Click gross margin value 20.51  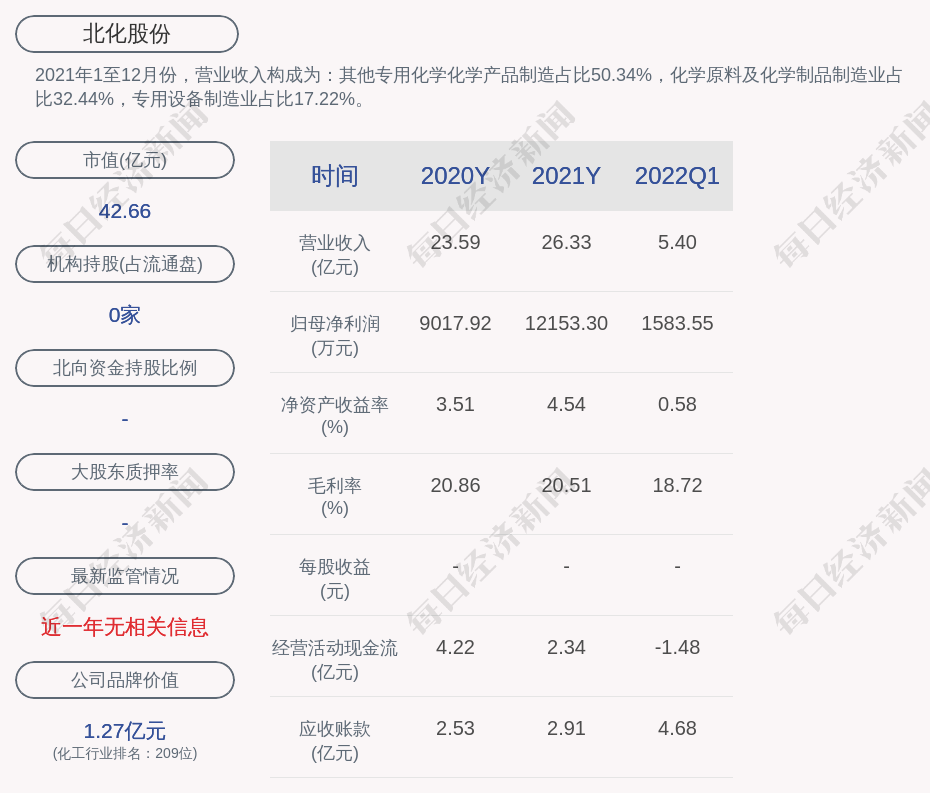pos(566,486)
